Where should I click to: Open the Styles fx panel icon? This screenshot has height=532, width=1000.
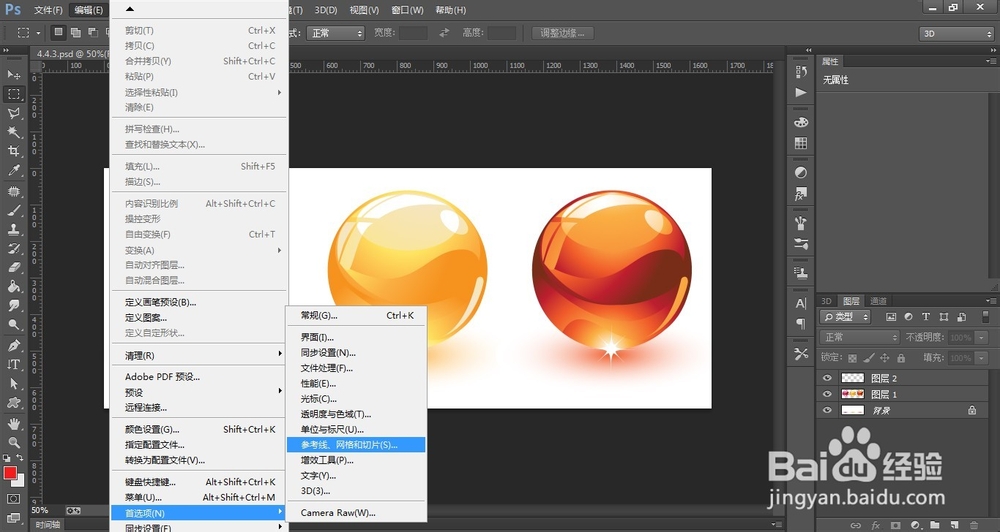click(801, 193)
